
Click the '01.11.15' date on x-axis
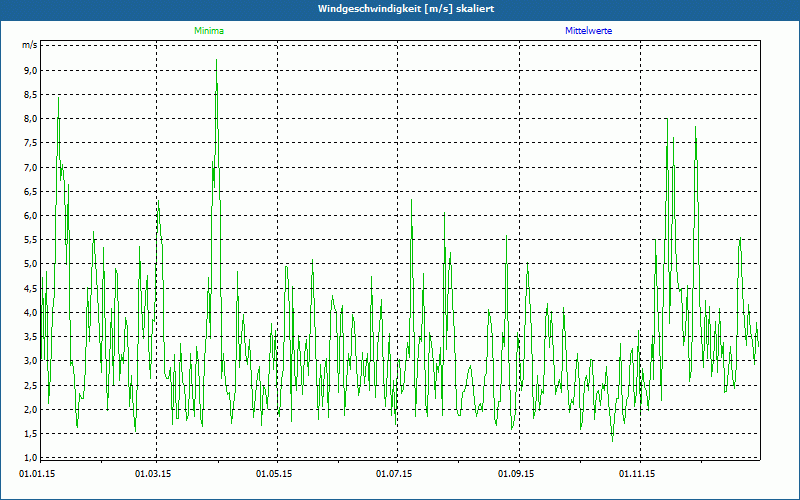point(637,474)
